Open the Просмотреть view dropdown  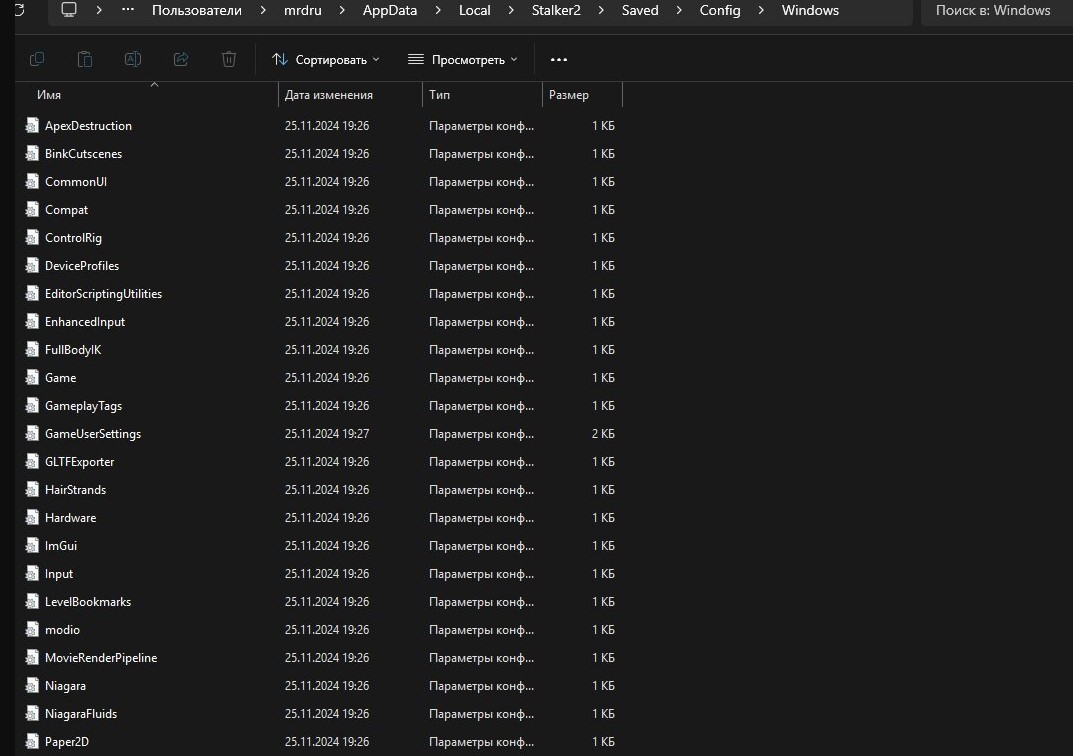(463, 60)
